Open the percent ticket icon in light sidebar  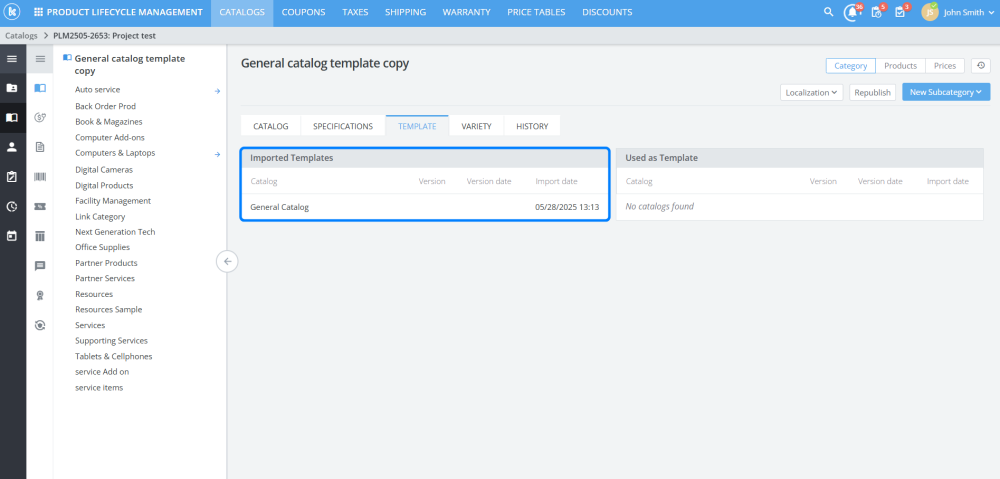[x=40, y=207]
